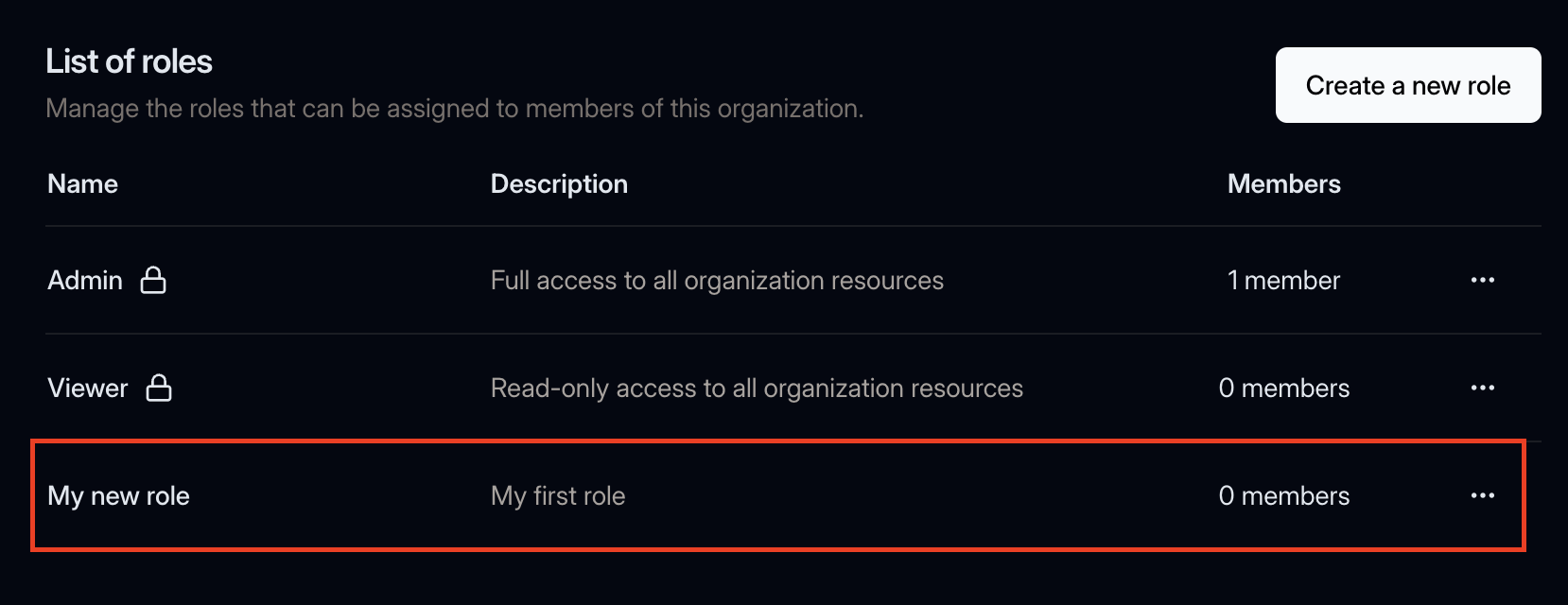Viewport: 1568px width, 605px height.
Task: Open the 1 member link for Admin
Action: pos(1283,280)
